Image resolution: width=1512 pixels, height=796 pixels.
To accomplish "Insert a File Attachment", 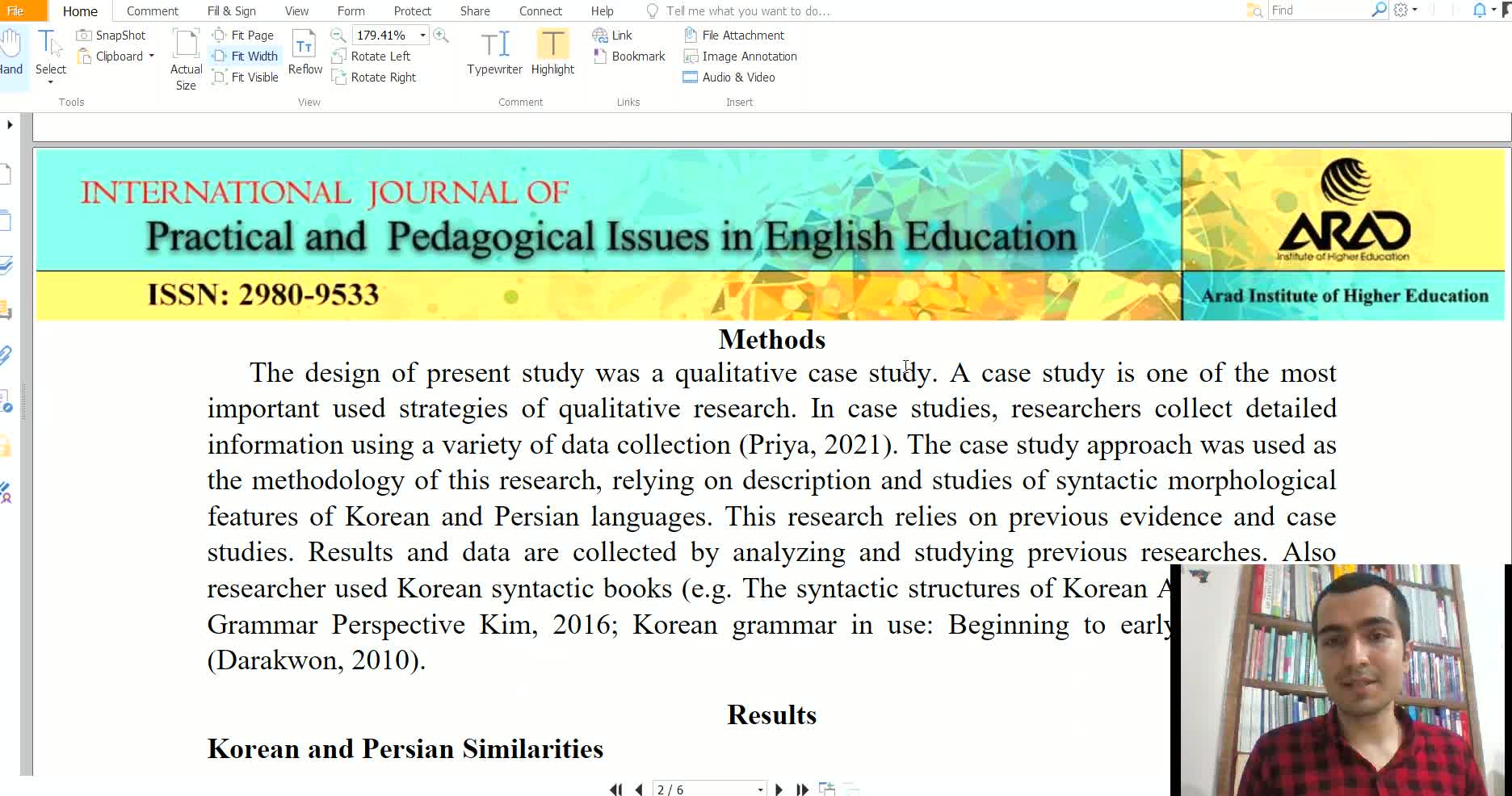I will pos(734,36).
